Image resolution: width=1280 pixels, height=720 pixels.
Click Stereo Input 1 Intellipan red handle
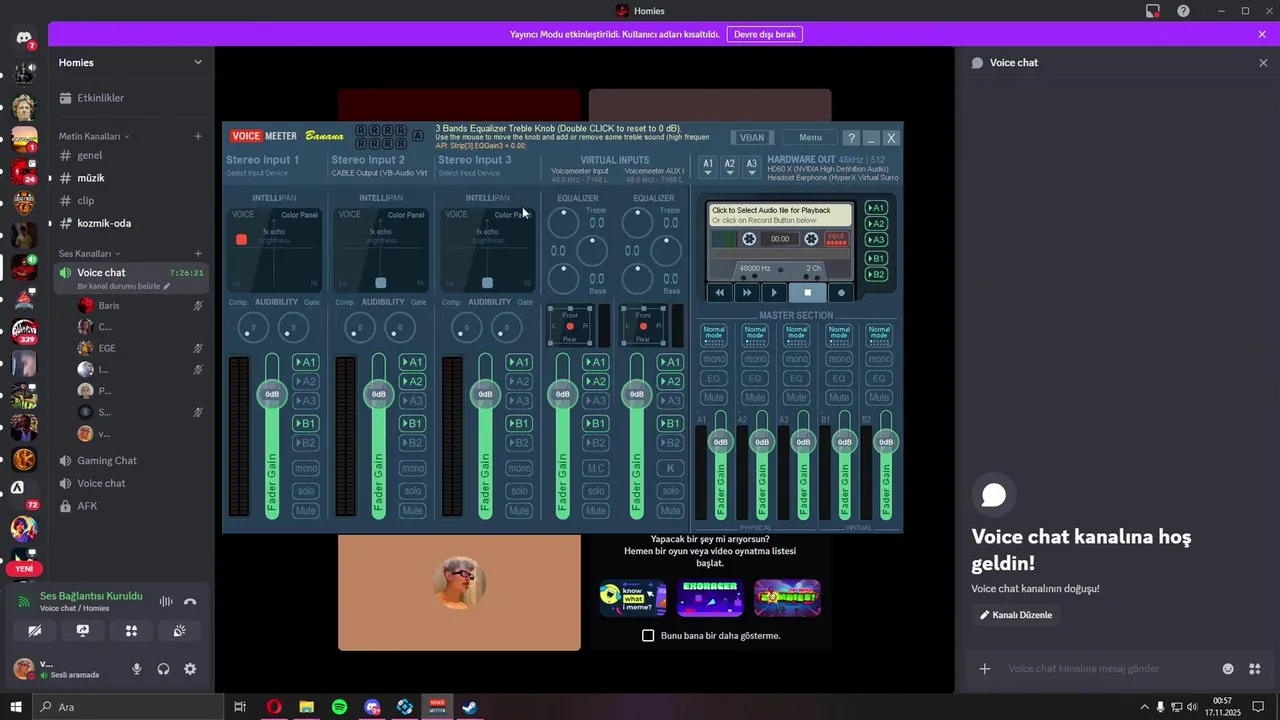coord(241,240)
